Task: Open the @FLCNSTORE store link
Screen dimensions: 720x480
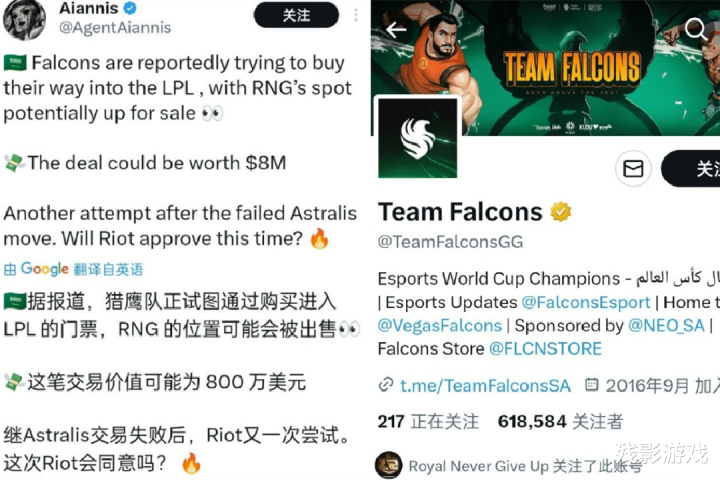Action: click(x=545, y=349)
